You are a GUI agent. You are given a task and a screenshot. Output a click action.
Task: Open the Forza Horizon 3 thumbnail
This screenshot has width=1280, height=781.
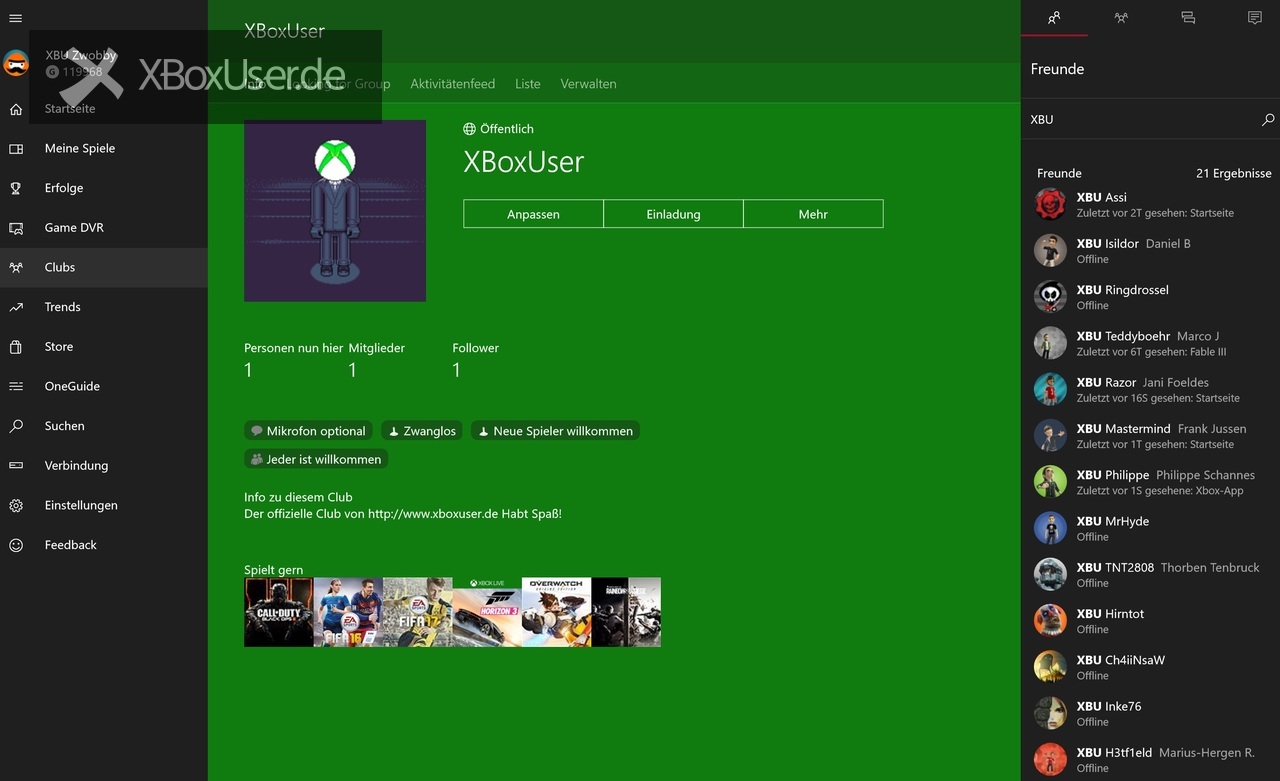point(487,612)
